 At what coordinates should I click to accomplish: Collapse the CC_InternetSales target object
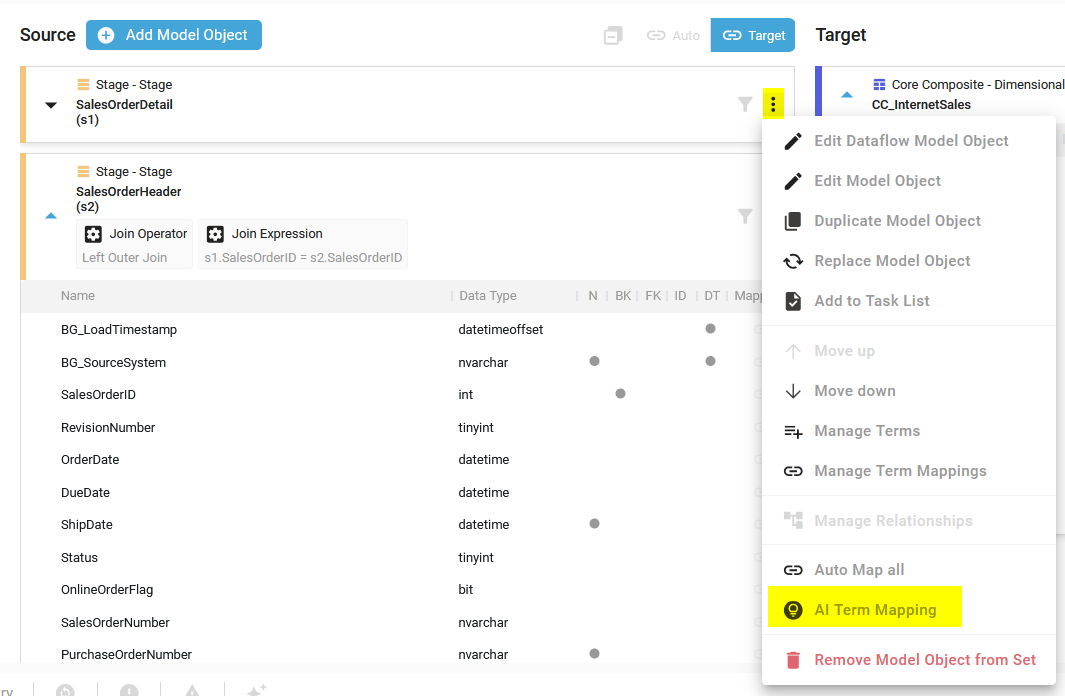(847, 95)
